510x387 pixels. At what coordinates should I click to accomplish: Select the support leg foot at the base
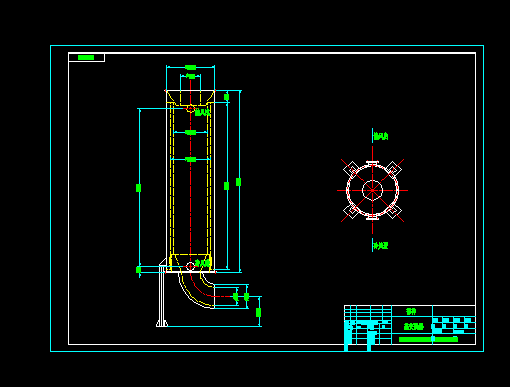pyautogui.click(x=162, y=323)
